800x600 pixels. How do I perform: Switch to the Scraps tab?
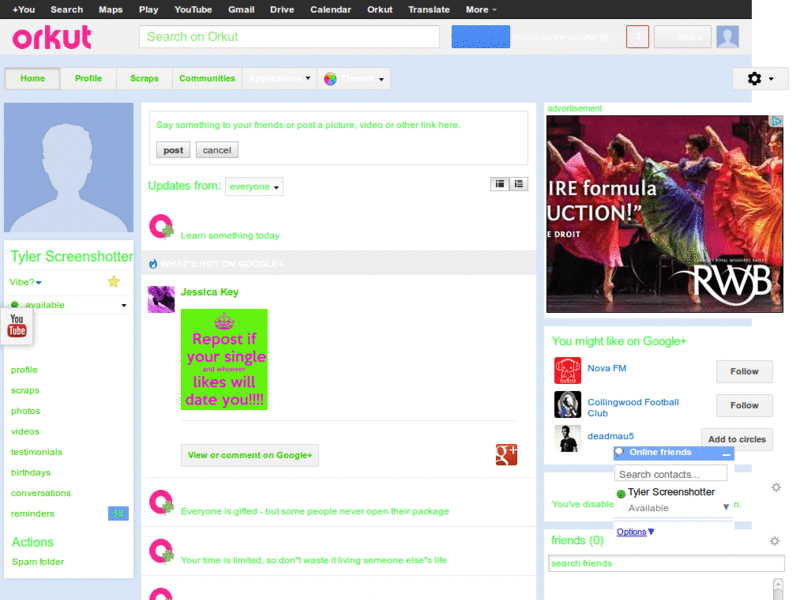click(144, 79)
